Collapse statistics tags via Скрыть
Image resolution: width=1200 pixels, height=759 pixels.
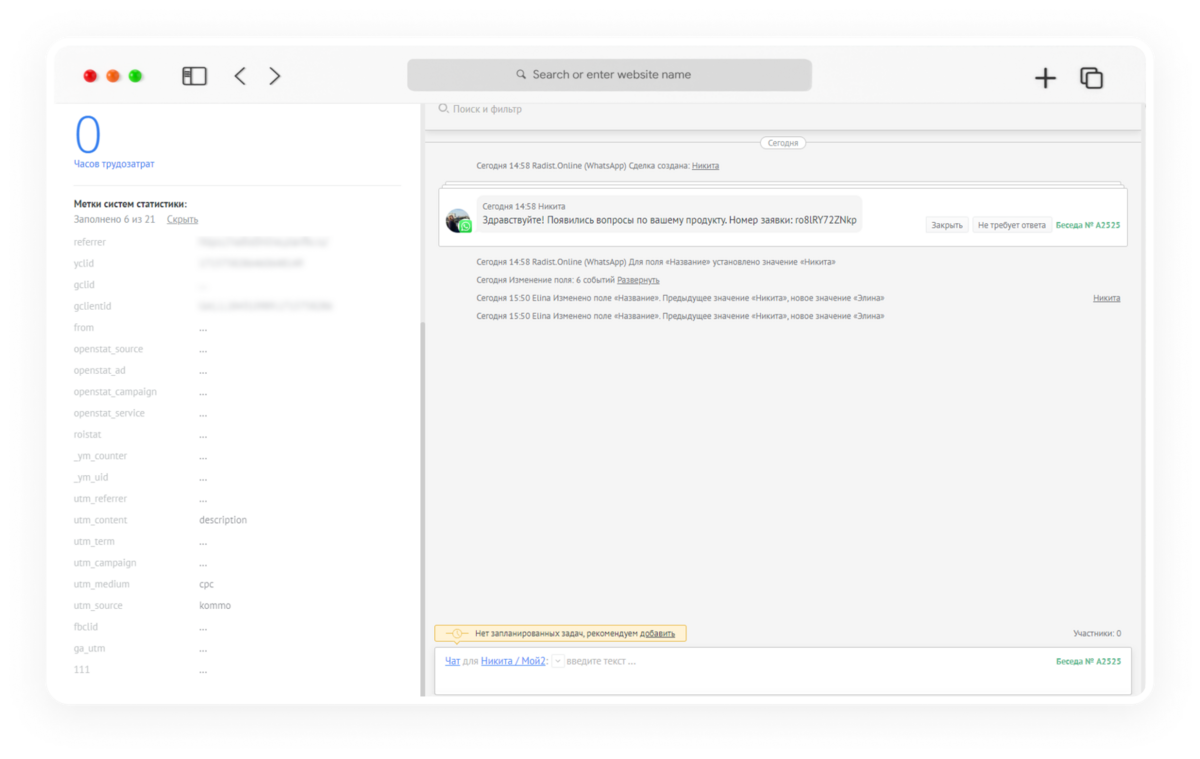click(182, 219)
